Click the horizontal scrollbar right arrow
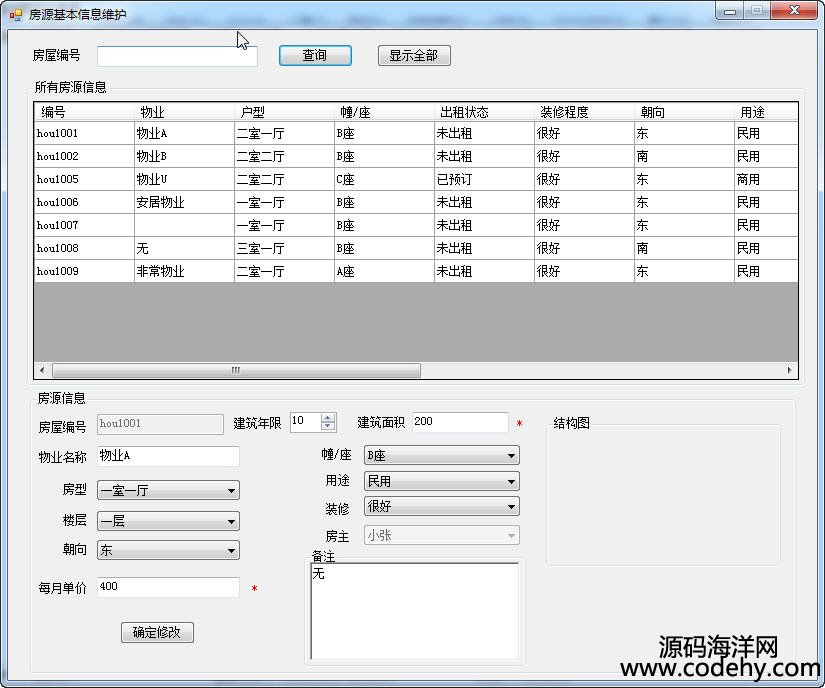The height and width of the screenshot is (688, 825). (790, 370)
